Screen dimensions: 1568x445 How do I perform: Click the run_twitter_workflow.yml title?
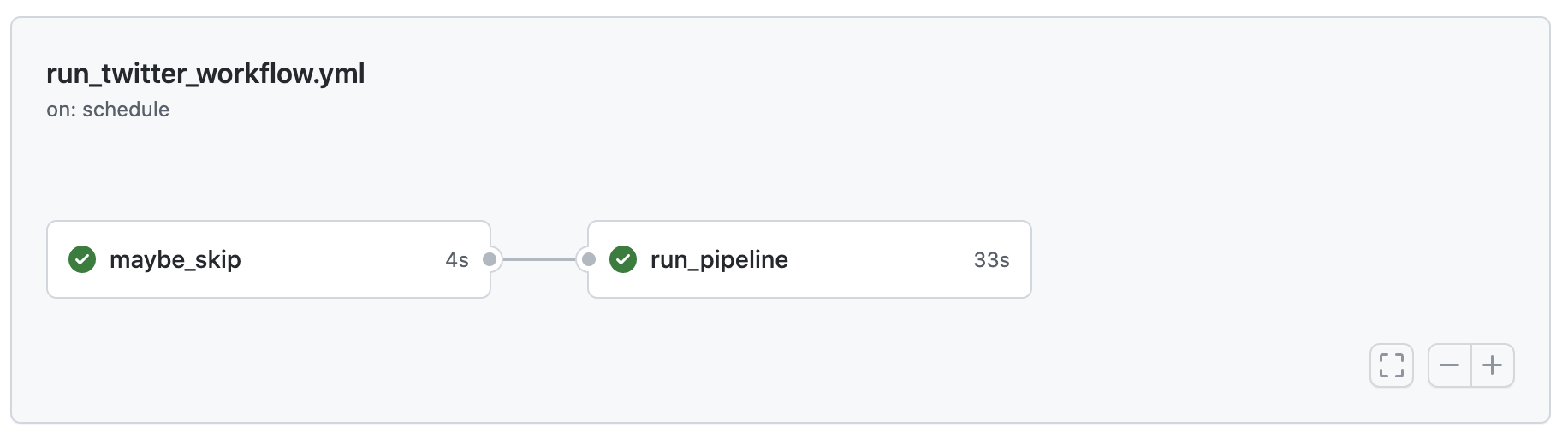(x=205, y=74)
